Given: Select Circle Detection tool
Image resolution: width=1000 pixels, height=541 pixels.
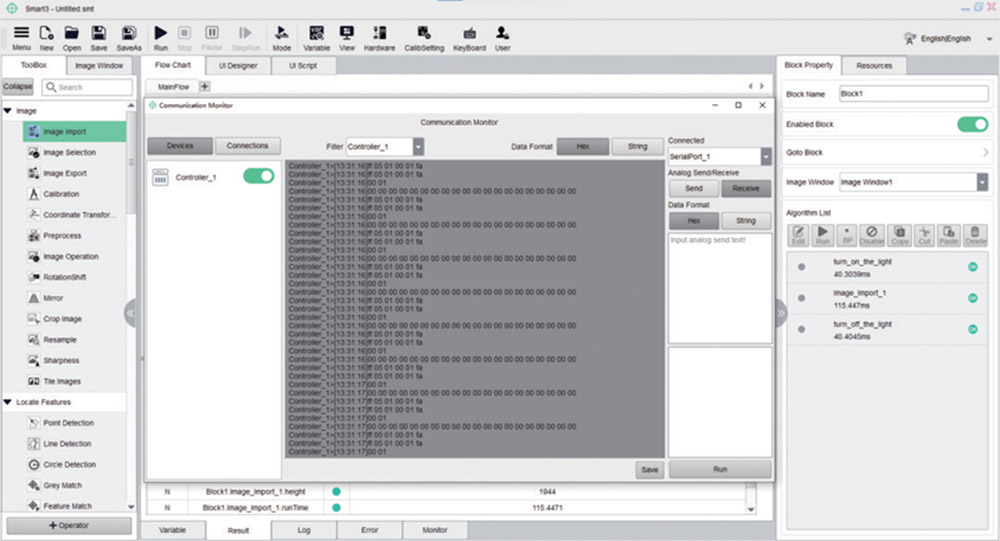Looking at the screenshot, I should (x=70, y=464).
